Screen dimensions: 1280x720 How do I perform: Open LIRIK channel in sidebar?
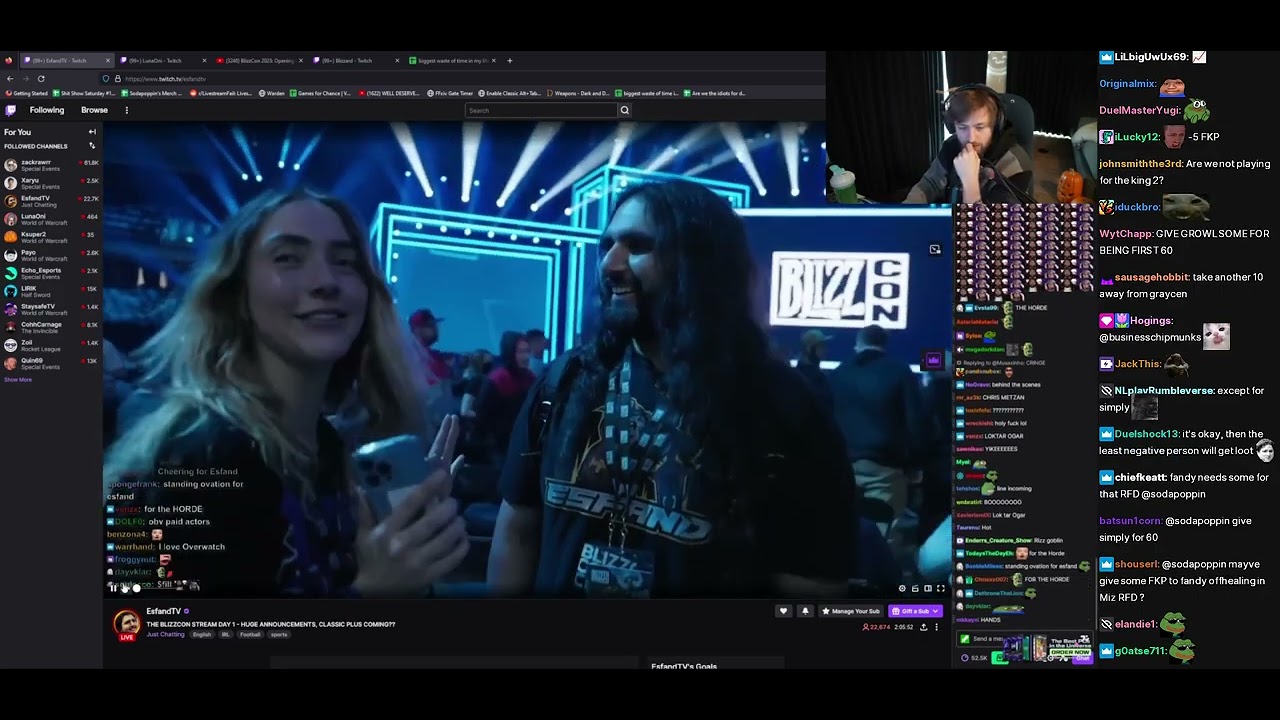tap(50, 291)
